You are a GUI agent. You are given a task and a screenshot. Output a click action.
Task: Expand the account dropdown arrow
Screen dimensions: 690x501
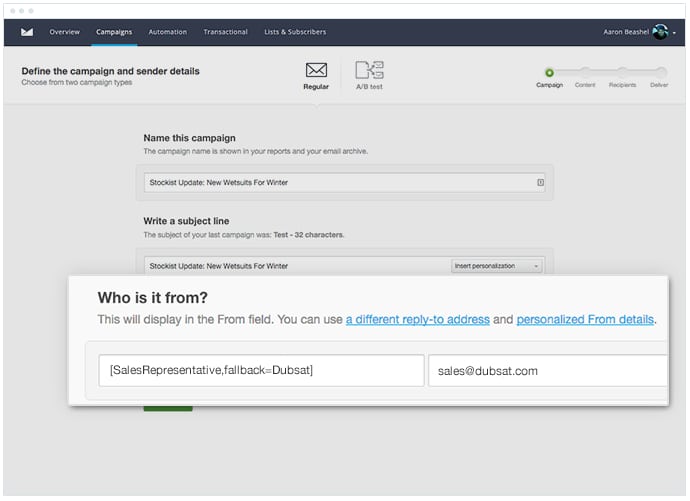tap(674, 33)
